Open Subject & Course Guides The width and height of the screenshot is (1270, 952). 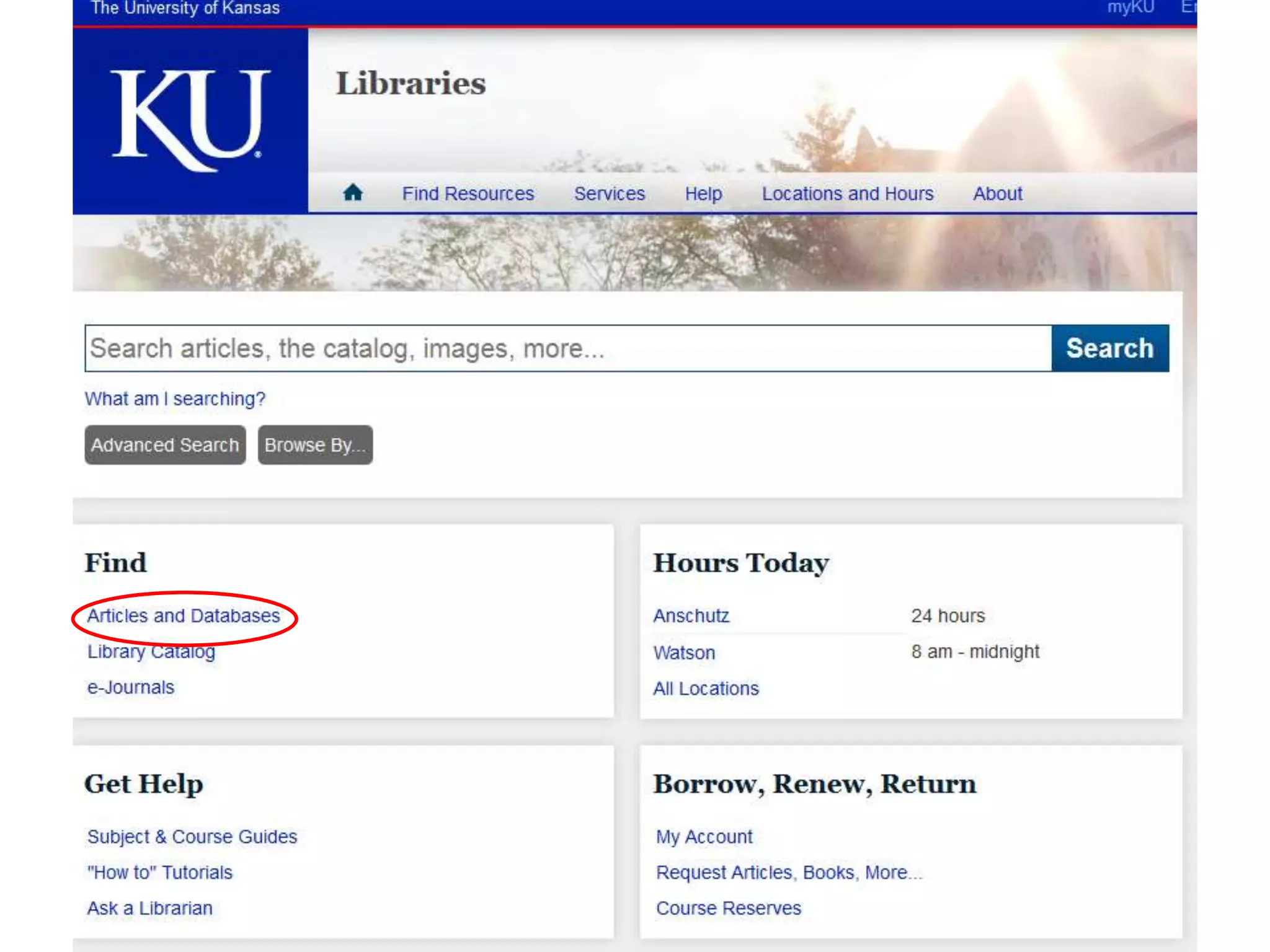coord(192,837)
